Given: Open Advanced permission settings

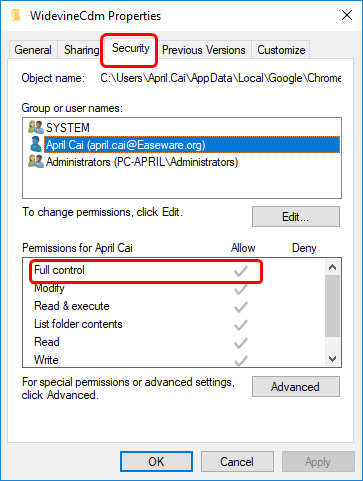Looking at the screenshot, I should click(296, 387).
